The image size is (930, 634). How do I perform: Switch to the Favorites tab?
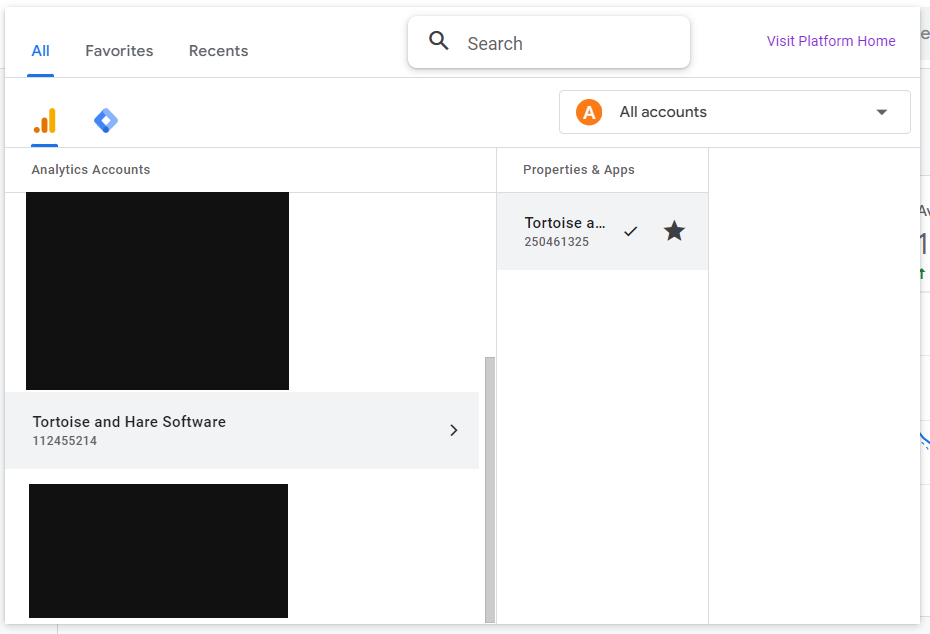point(119,51)
